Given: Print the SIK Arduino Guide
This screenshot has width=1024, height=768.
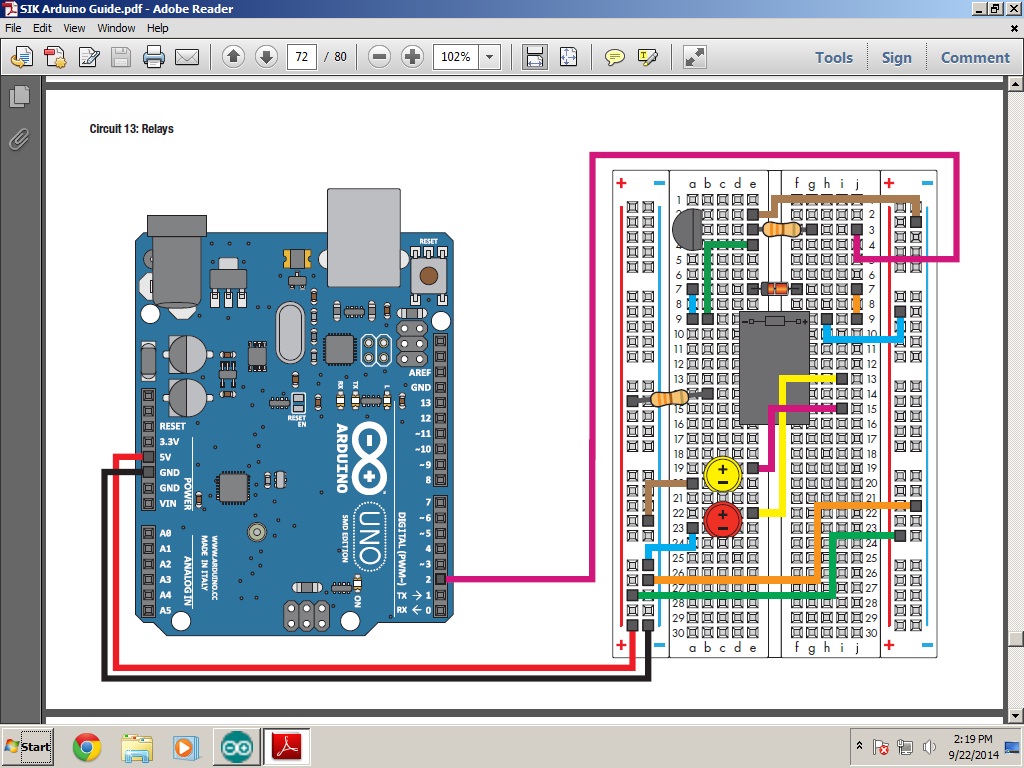Looking at the screenshot, I should pyautogui.click(x=152, y=57).
